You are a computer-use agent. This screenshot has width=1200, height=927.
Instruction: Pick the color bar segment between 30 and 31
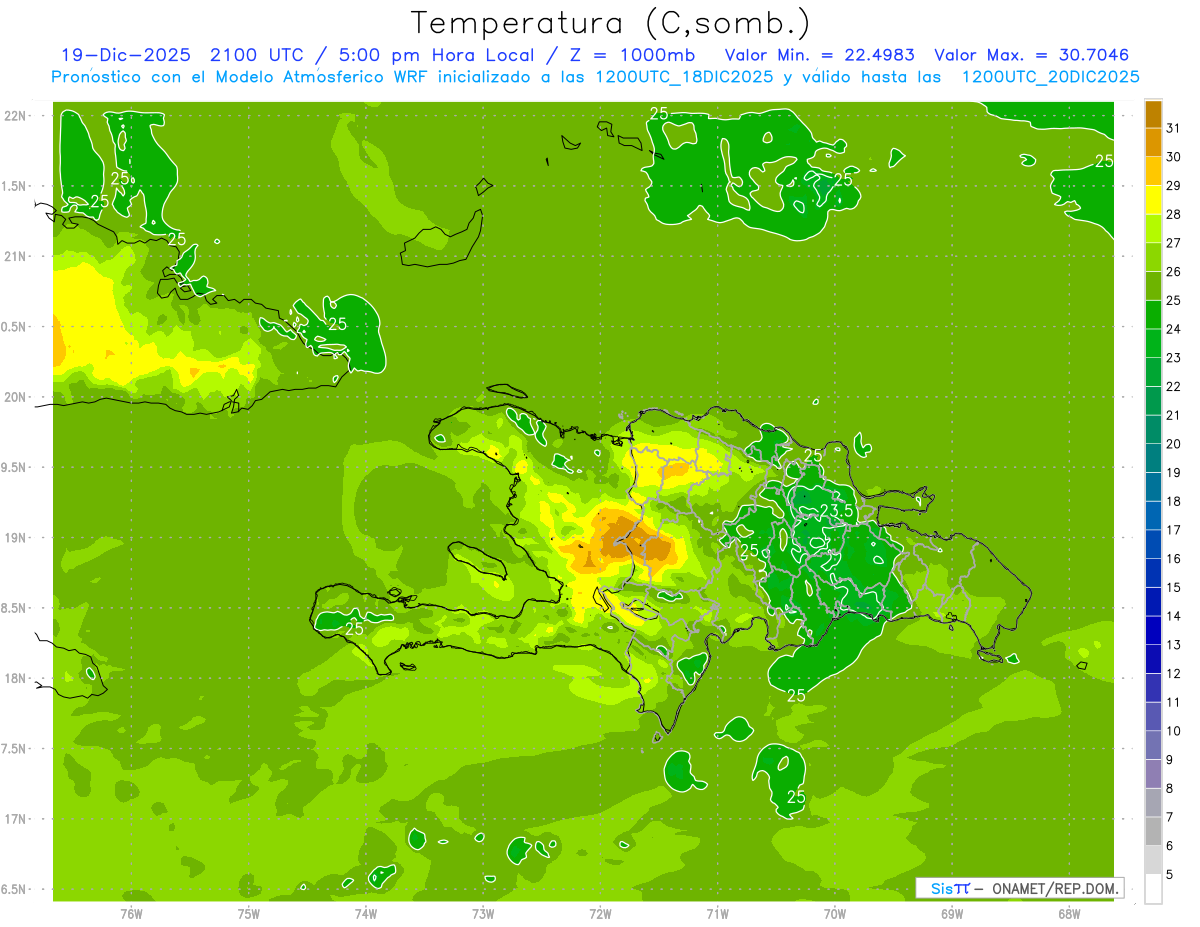pyautogui.click(x=1153, y=142)
